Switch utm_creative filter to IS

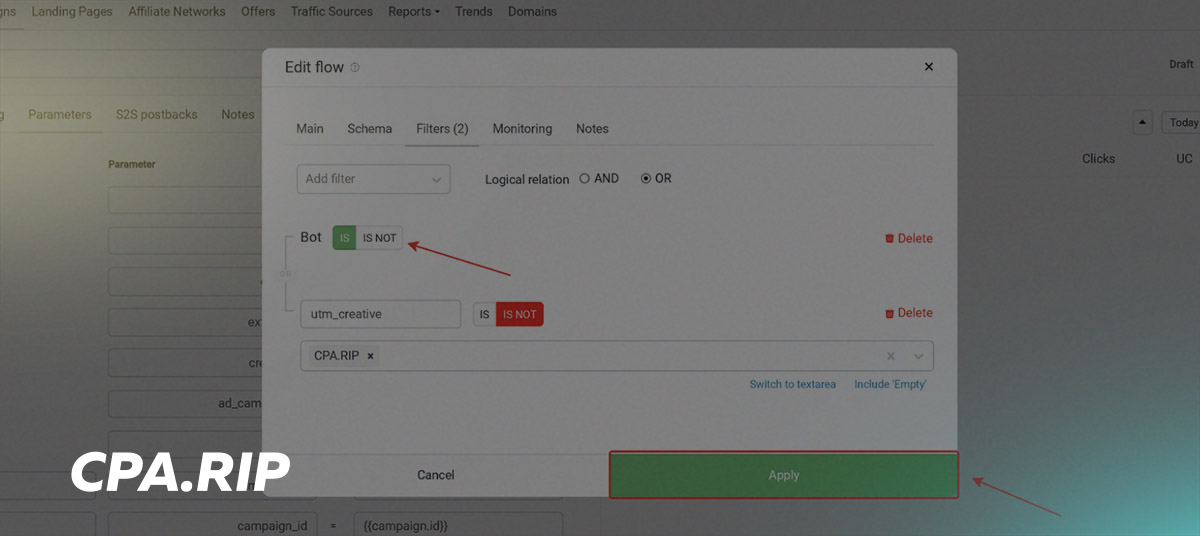pyautogui.click(x=484, y=314)
